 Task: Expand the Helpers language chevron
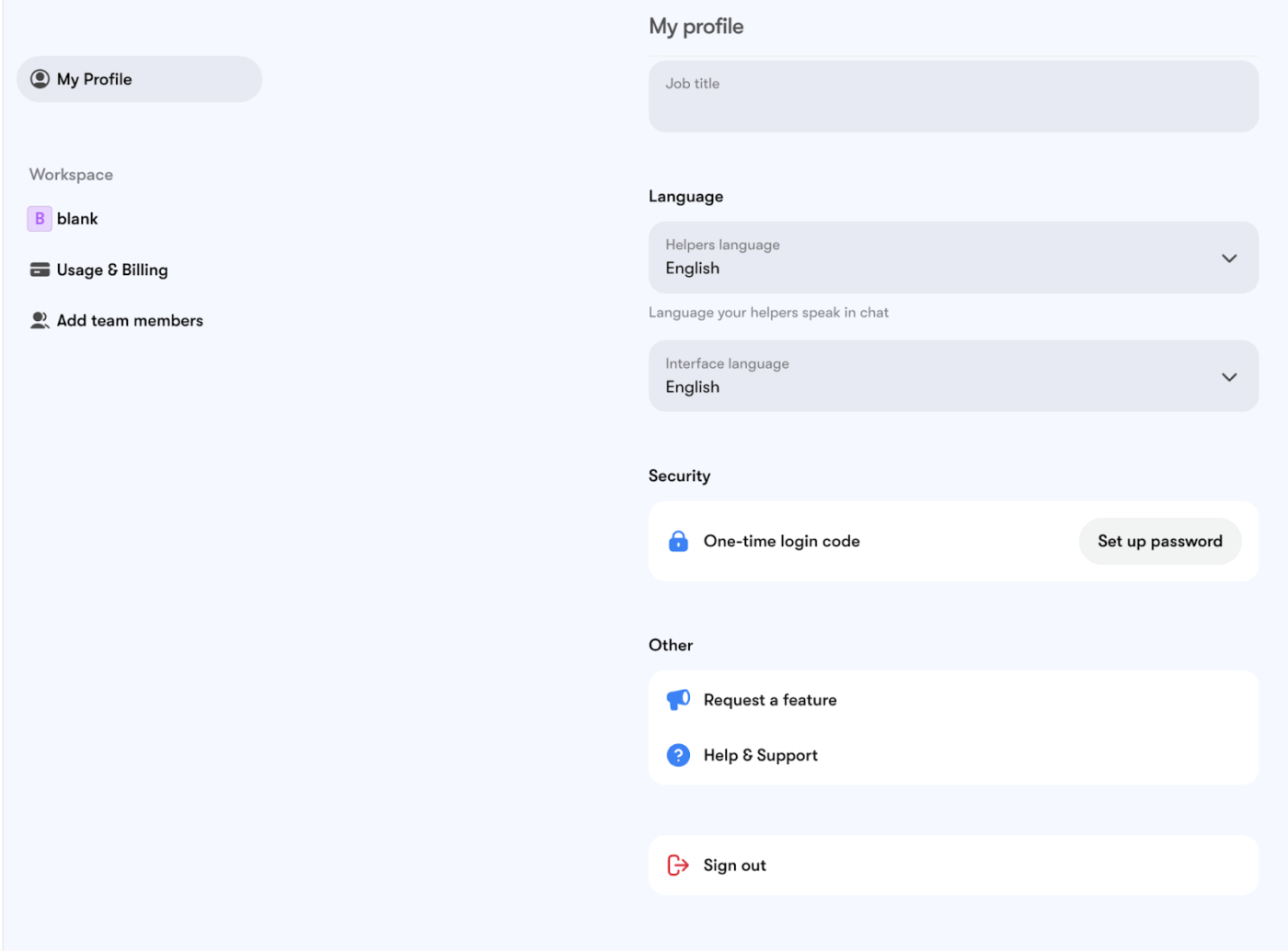point(1228,258)
